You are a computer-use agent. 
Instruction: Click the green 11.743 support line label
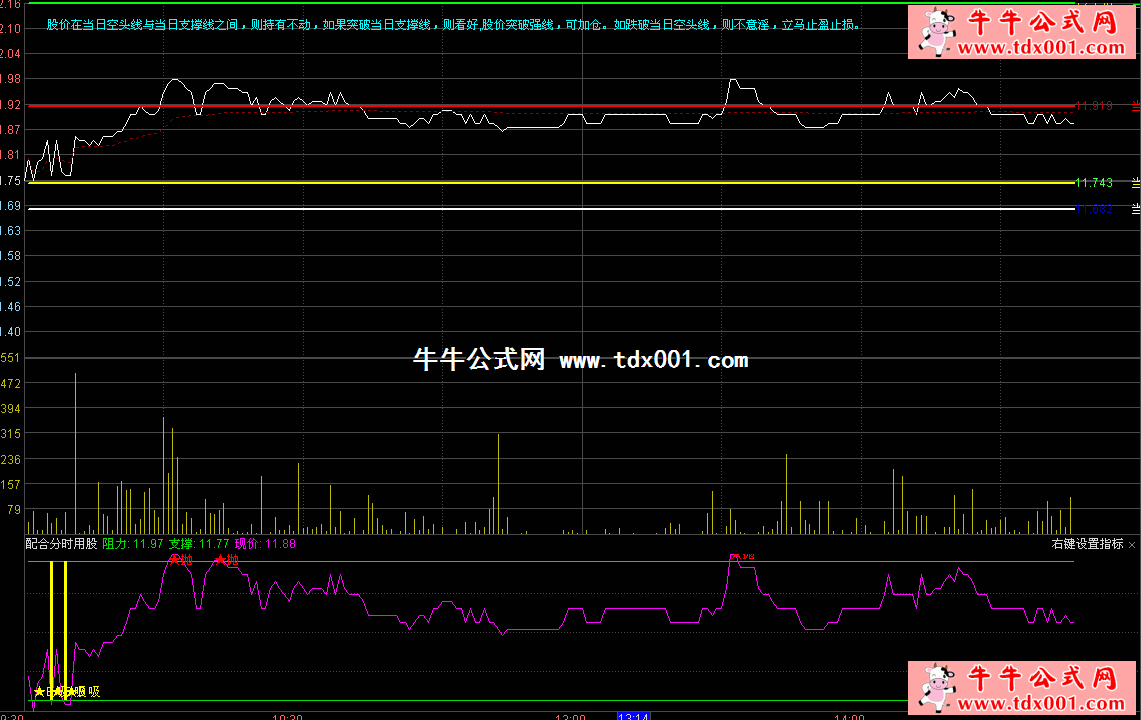coord(1094,183)
